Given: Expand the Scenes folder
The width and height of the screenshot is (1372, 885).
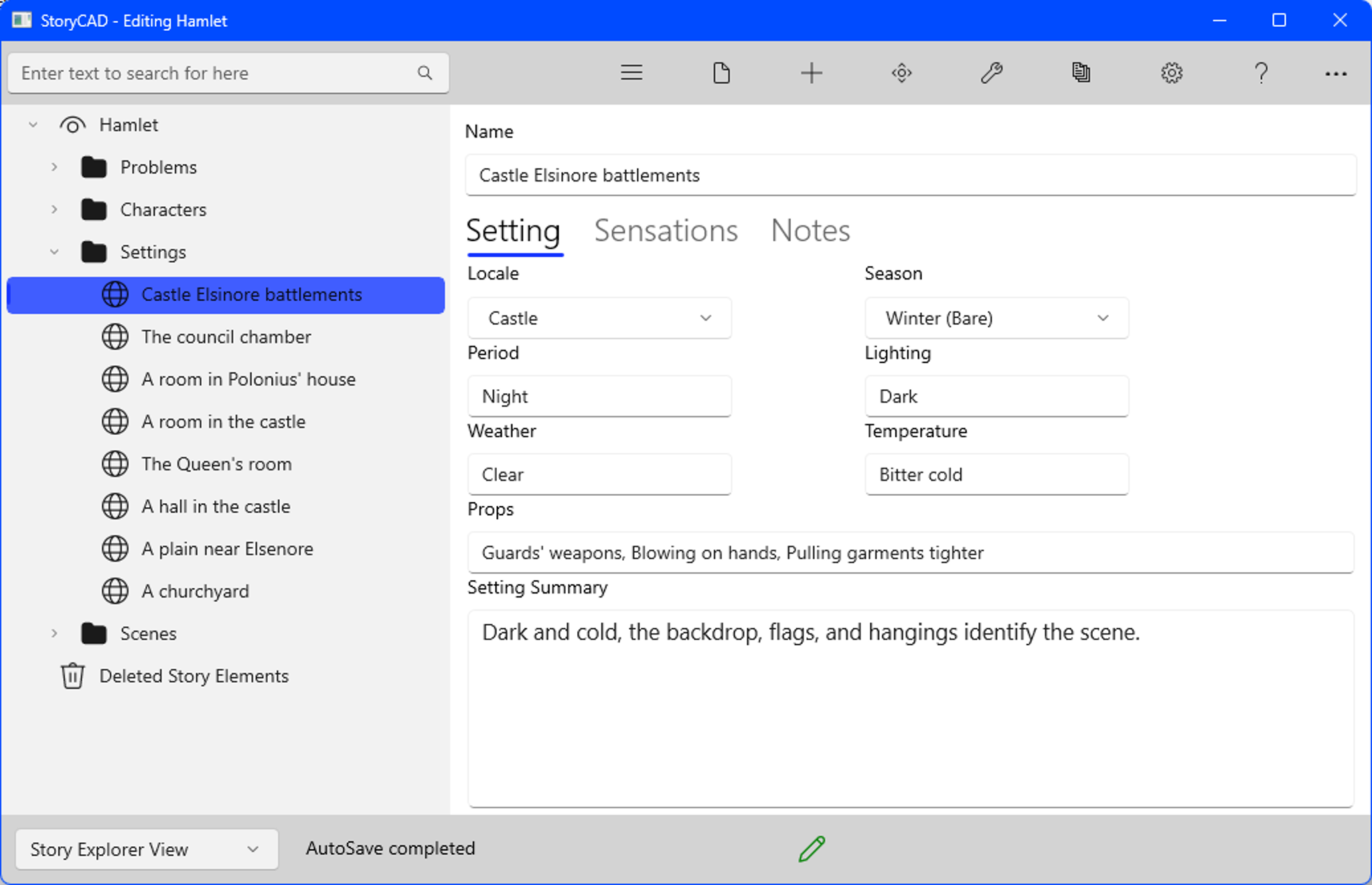Looking at the screenshot, I should click(x=54, y=633).
